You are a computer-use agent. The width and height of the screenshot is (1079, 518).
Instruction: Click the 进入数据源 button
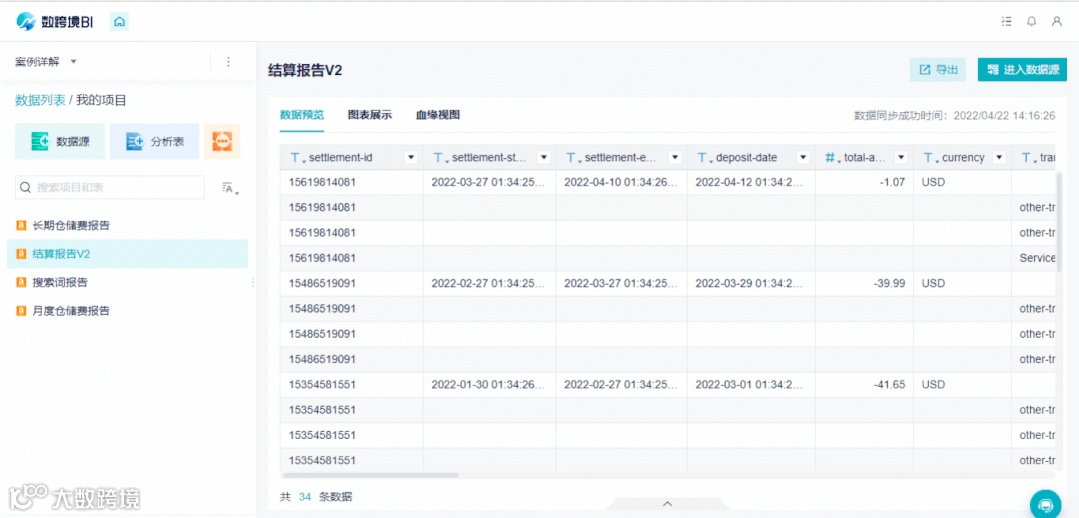1022,69
